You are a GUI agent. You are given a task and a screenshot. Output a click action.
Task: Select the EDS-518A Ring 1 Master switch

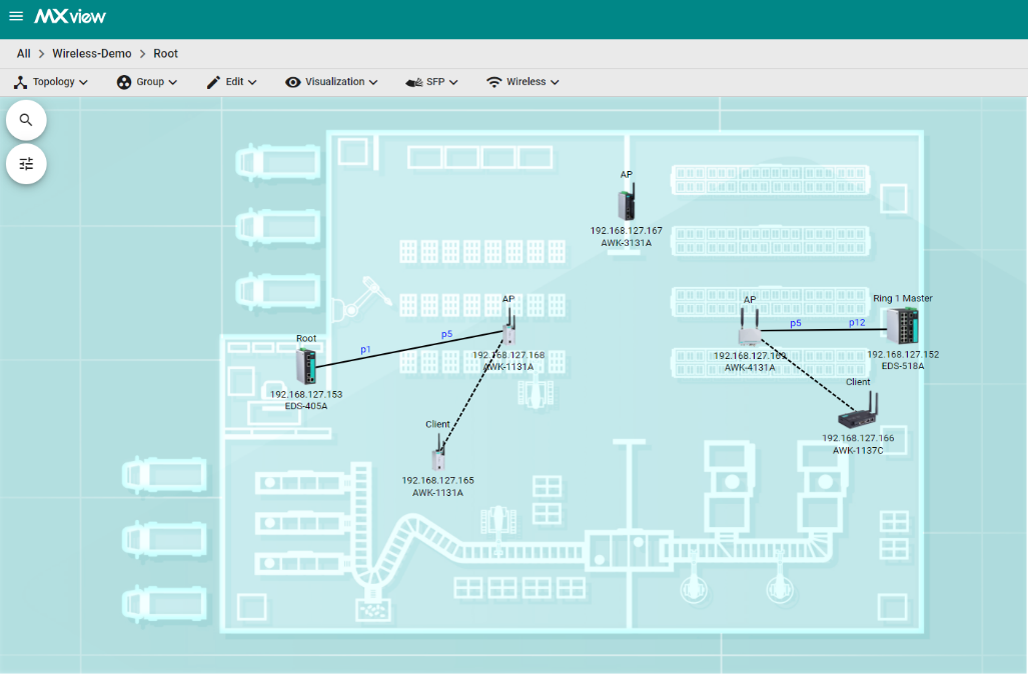[x=903, y=326]
